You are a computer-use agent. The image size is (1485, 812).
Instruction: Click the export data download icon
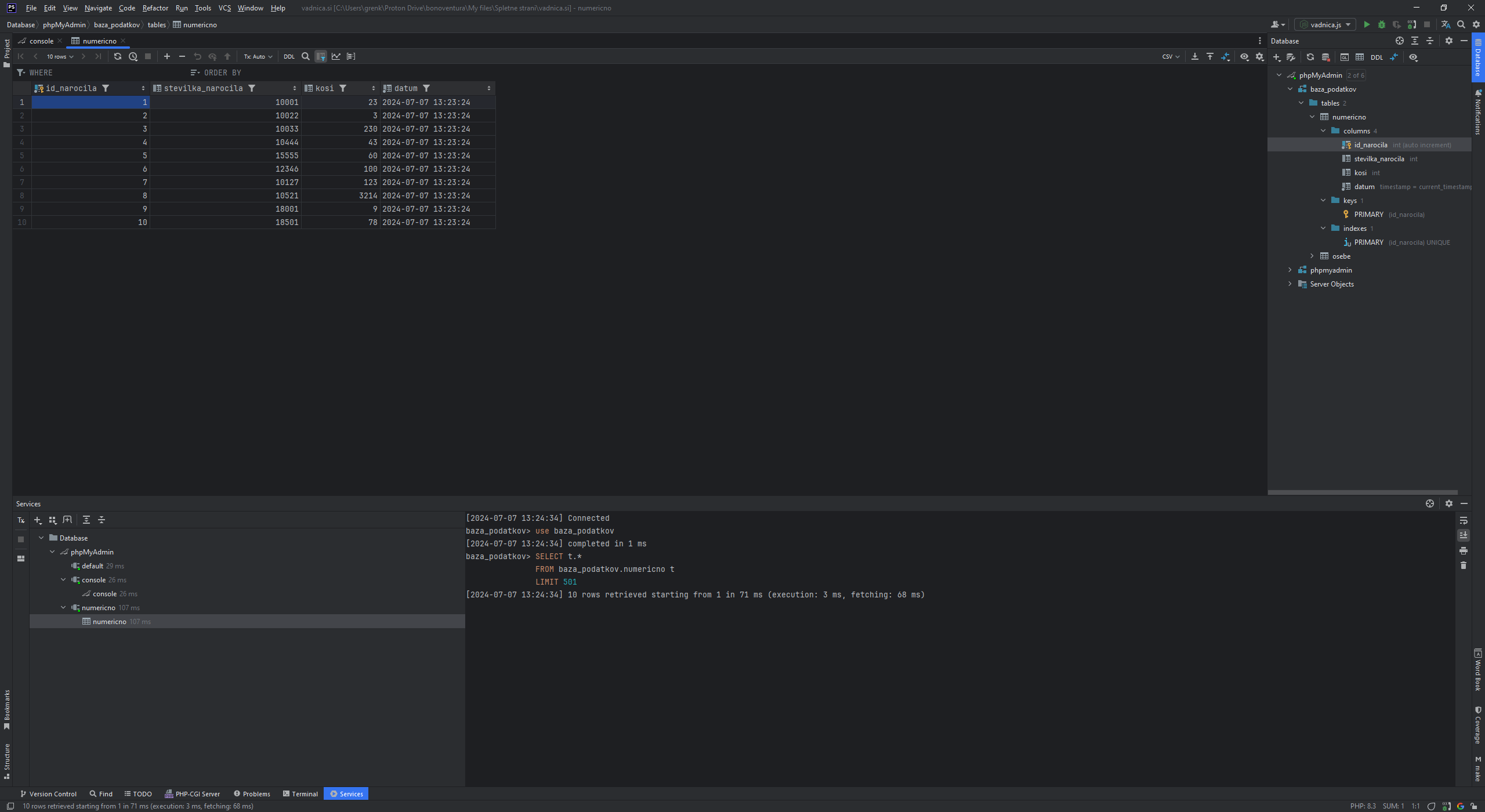pyautogui.click(x=1194, y=56)
